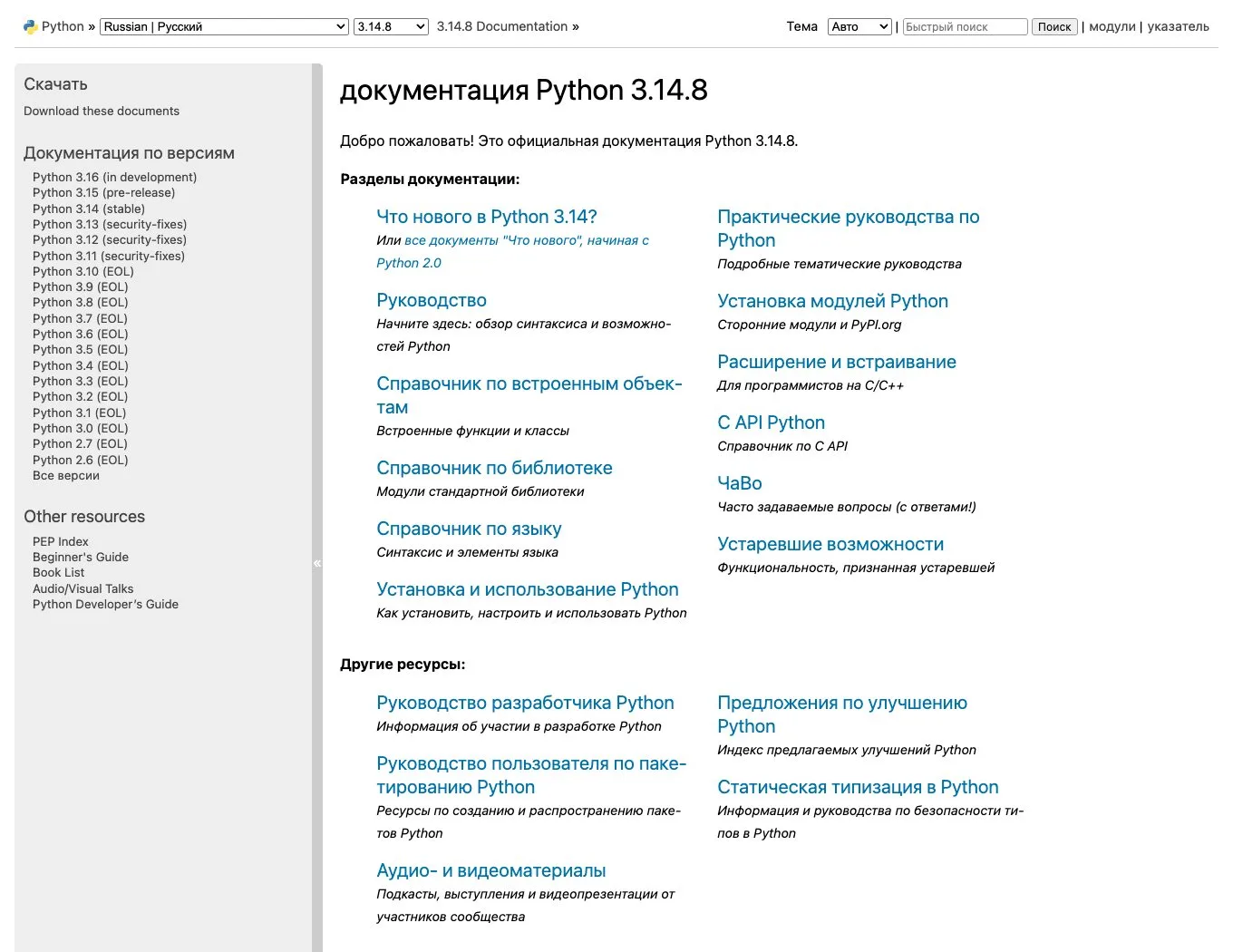Open all 'Что нового' documents link
Image resolution: width=1233 pixels, height=952 pixels.
513,252
